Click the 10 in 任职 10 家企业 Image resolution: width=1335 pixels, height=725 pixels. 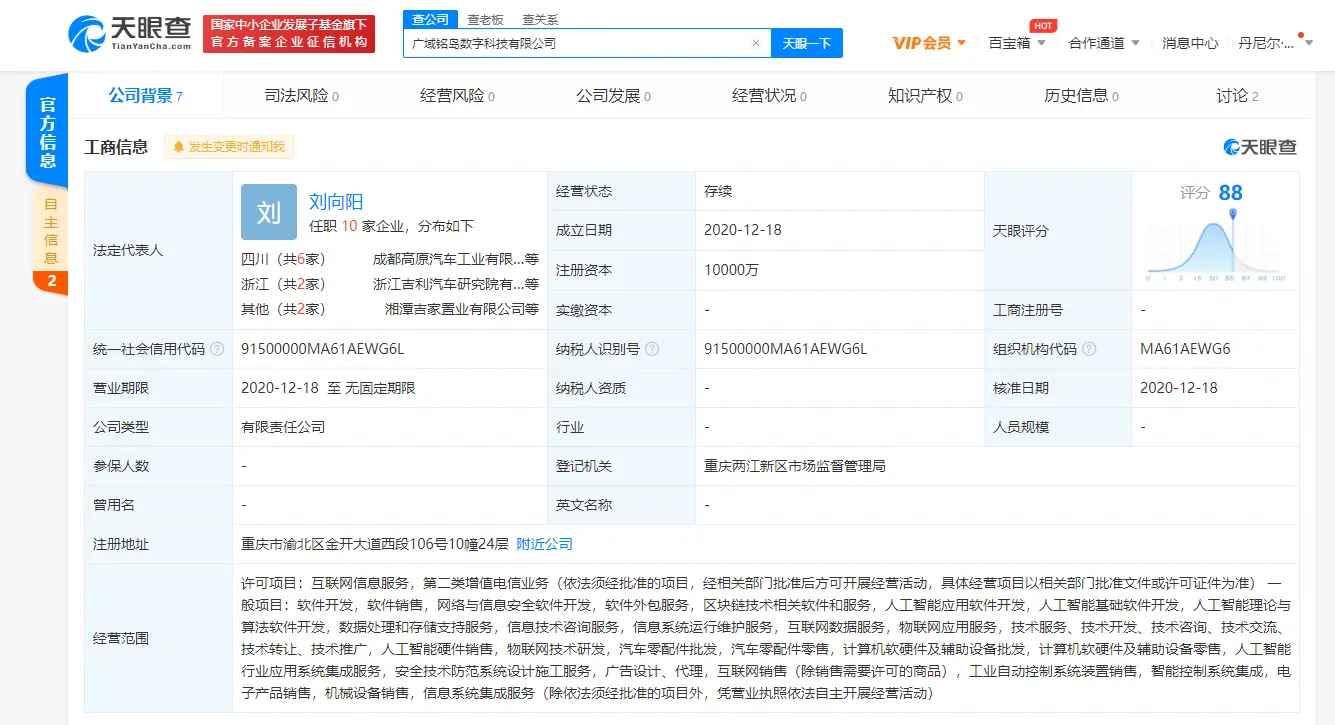349,226
